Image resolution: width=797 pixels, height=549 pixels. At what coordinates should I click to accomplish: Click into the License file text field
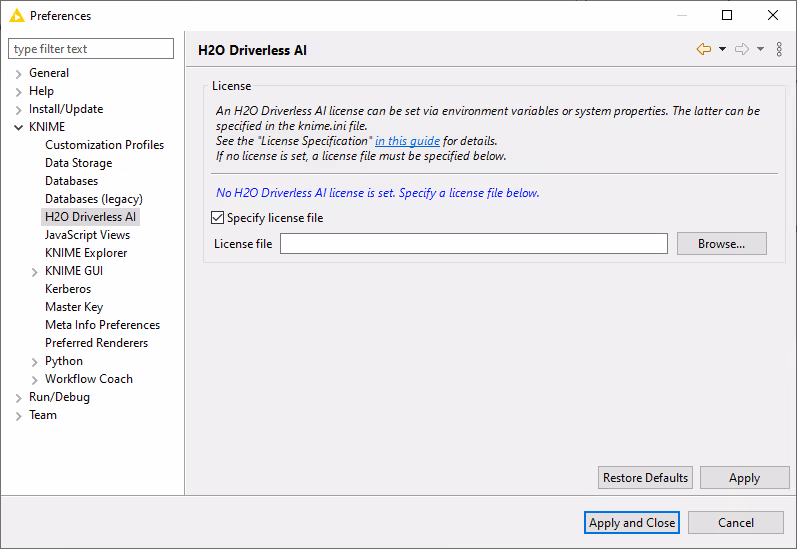point(473,244)
